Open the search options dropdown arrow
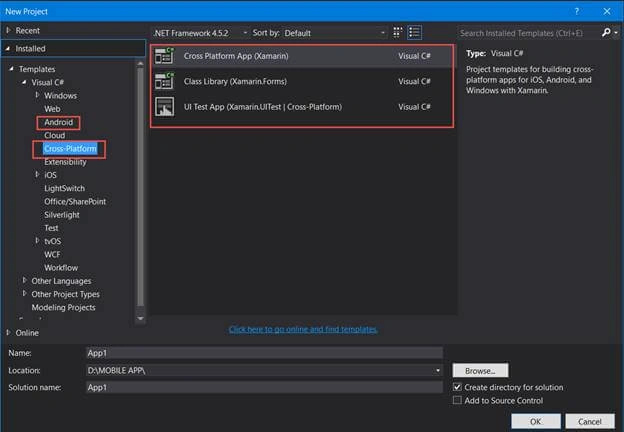Screen dimensions: 624x432 click(x=616, y=33)
